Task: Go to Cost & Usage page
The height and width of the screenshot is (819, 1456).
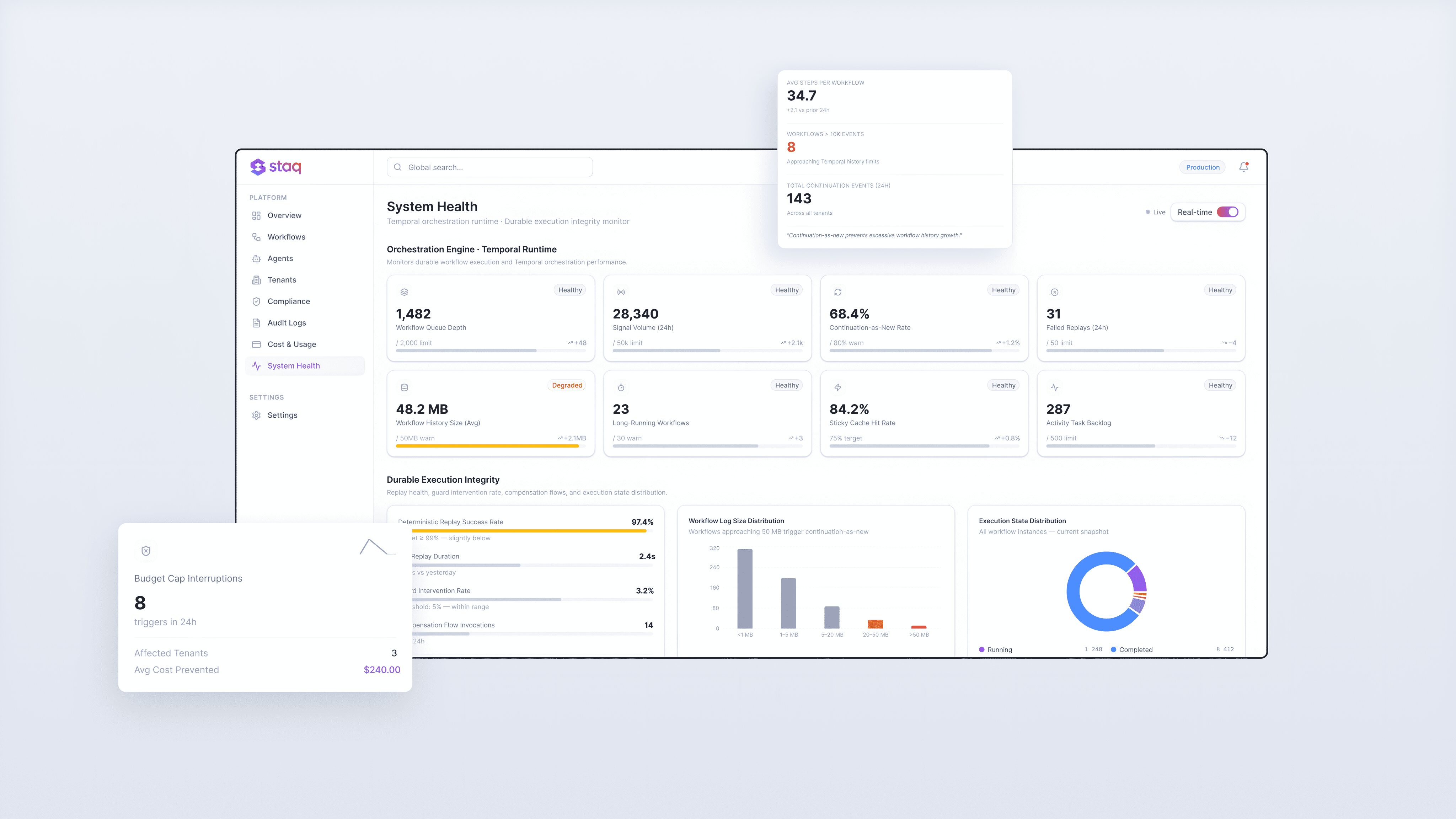Action: [291, 344]
